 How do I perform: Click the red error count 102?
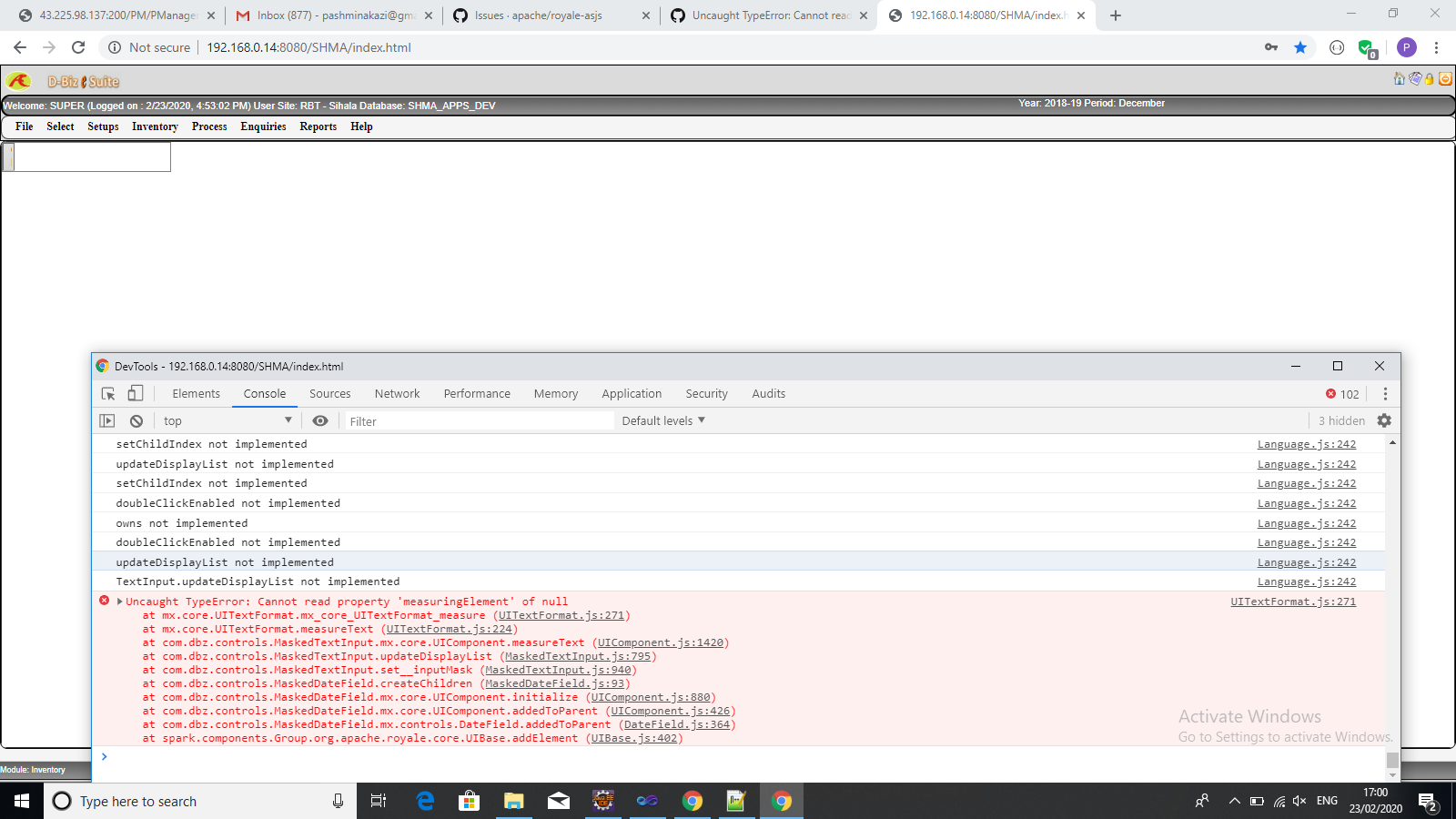[x=1342, y=394]
